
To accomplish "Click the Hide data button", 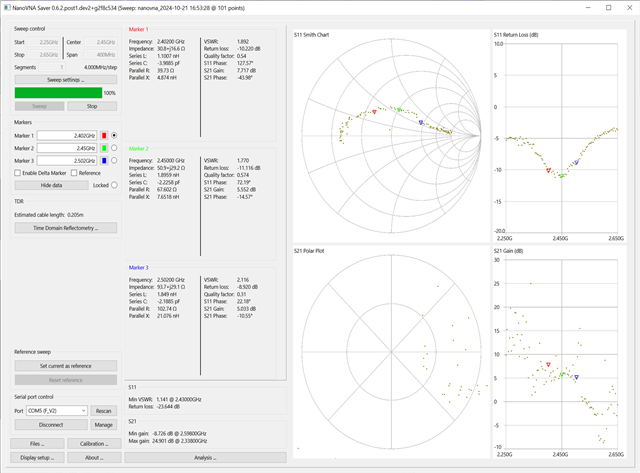I will (x=51, y=185).
